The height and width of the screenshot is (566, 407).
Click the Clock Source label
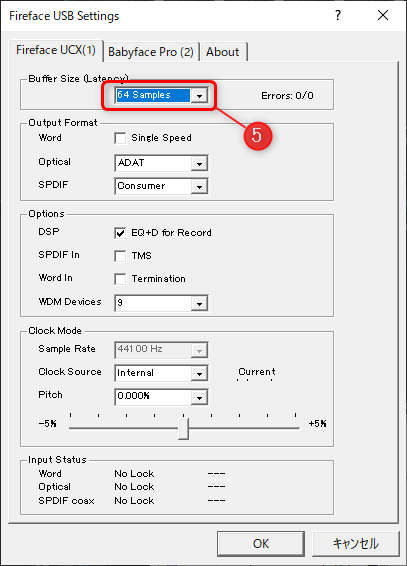70,372
